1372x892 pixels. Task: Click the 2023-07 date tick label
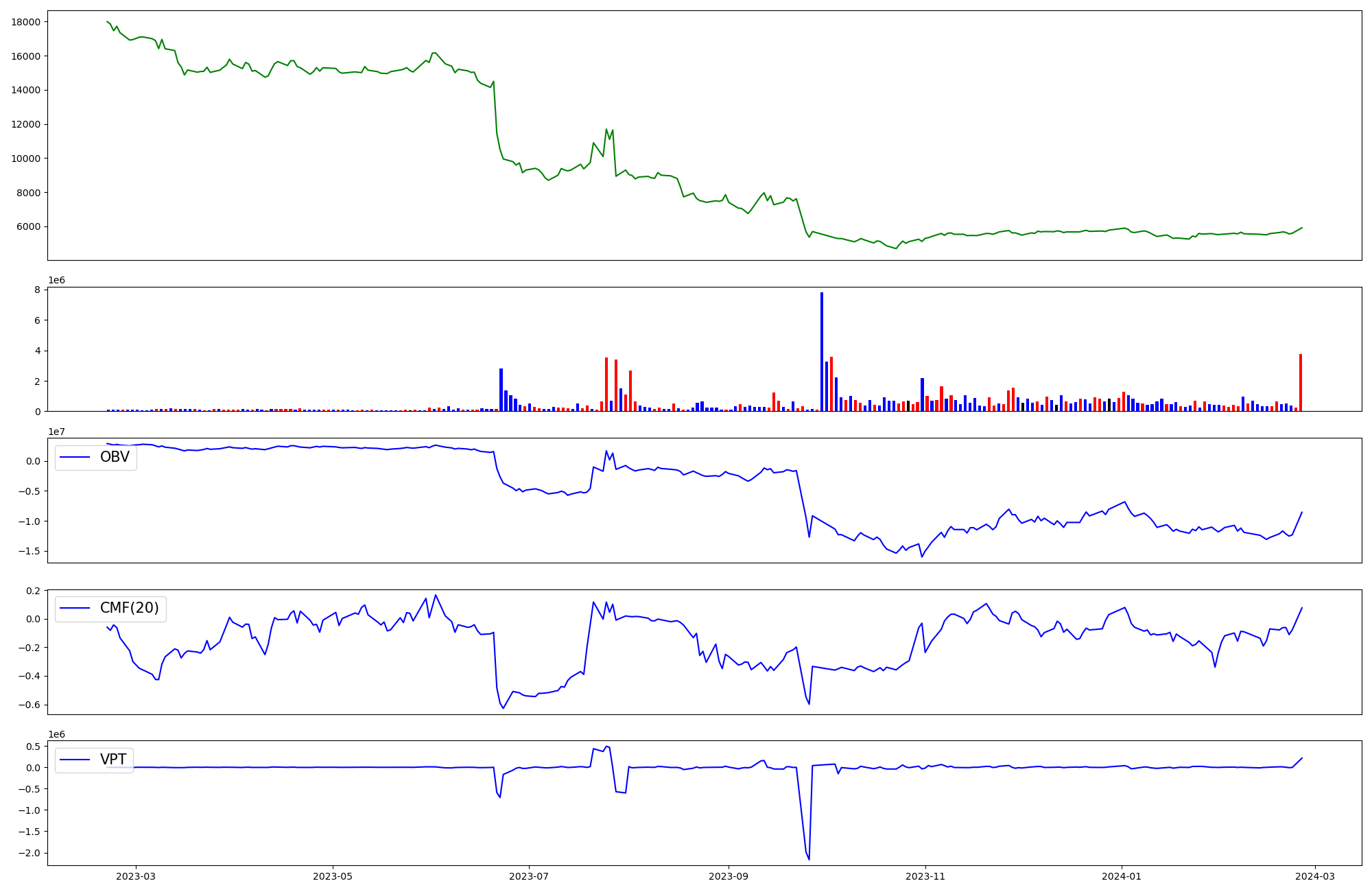click(530, 876)
